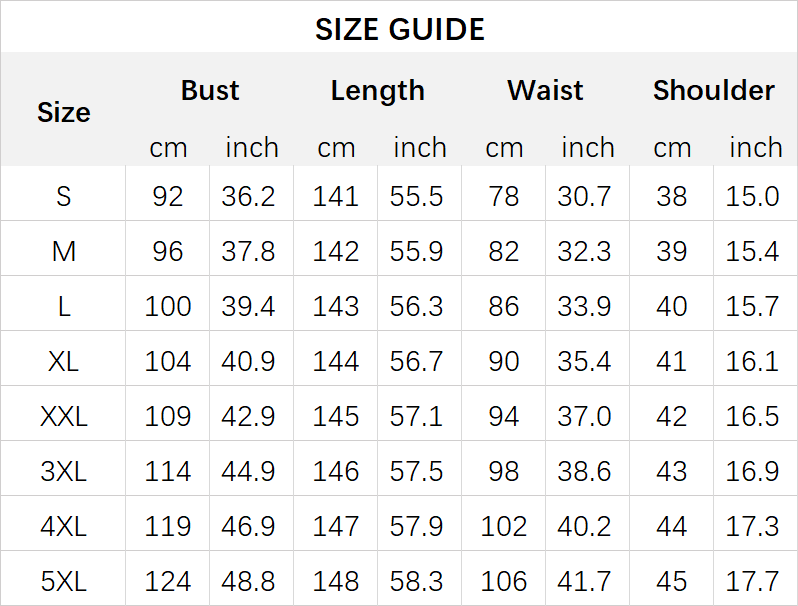Select the XL size row label

click(x=64, y=361)
